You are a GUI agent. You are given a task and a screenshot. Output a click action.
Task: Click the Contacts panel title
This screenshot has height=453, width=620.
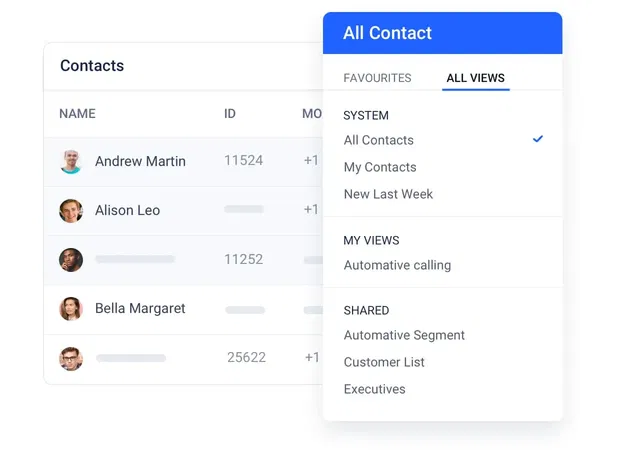92,66
